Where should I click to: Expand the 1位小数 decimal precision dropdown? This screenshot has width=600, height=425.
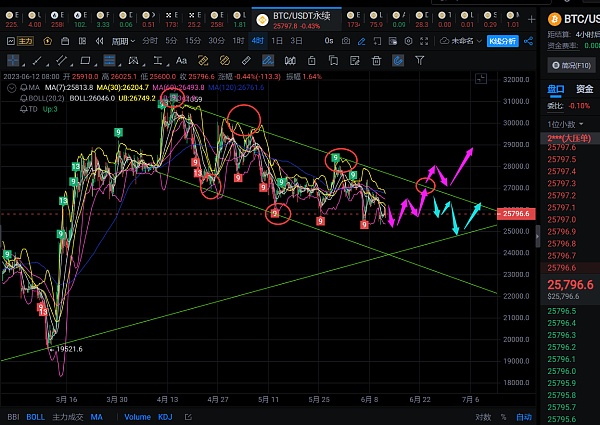(563, 123)
